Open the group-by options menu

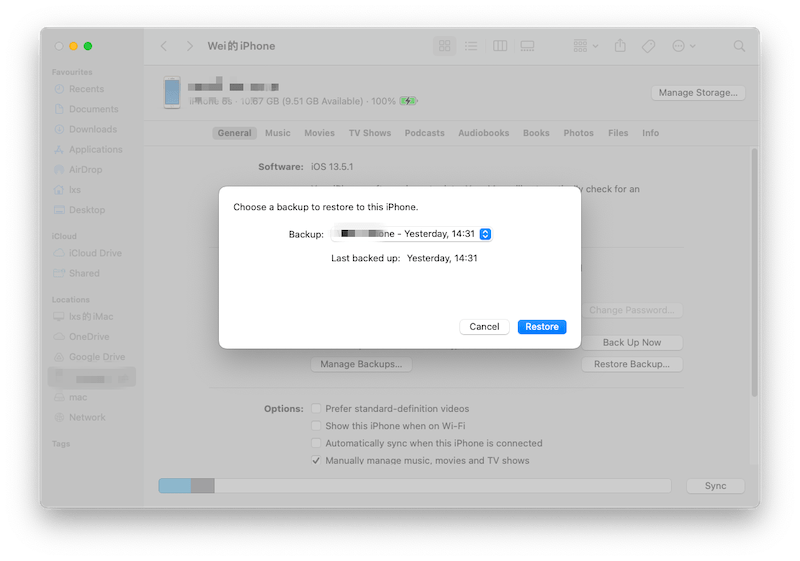click(585, 46)
